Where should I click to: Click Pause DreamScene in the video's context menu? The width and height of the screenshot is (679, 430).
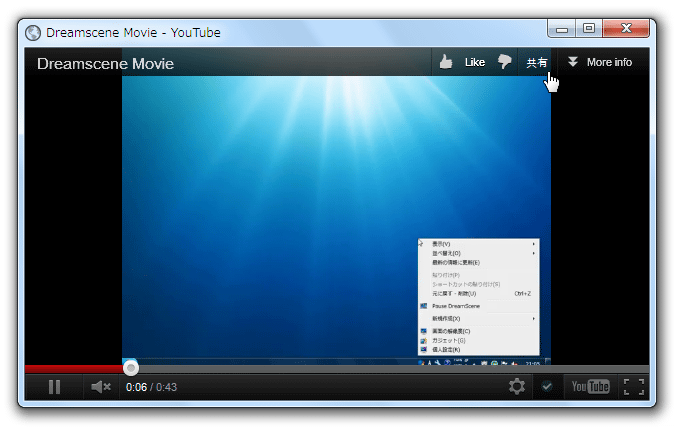pos(456,306)
